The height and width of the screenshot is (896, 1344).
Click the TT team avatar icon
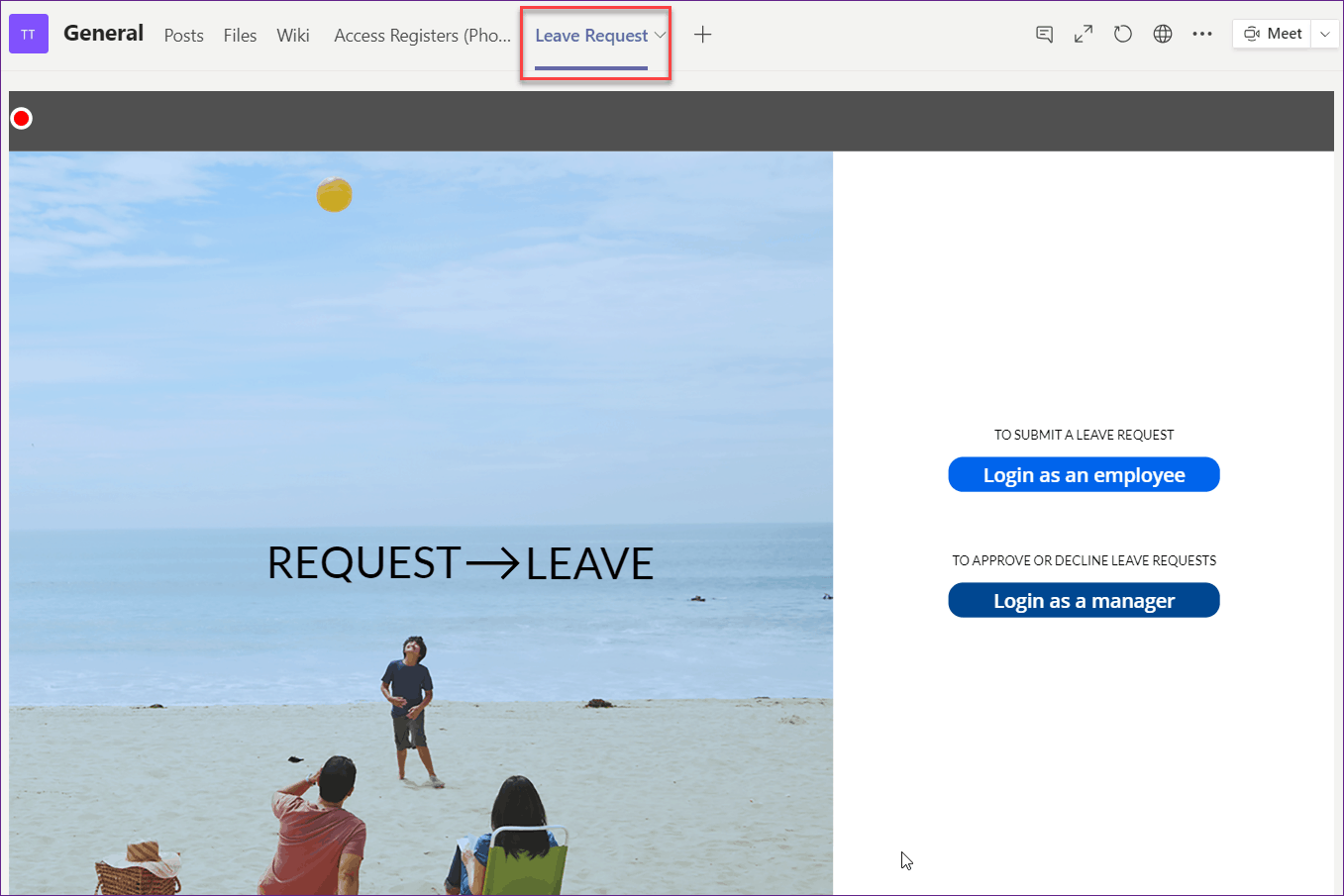pyautogui.click(x=29, y=35)
